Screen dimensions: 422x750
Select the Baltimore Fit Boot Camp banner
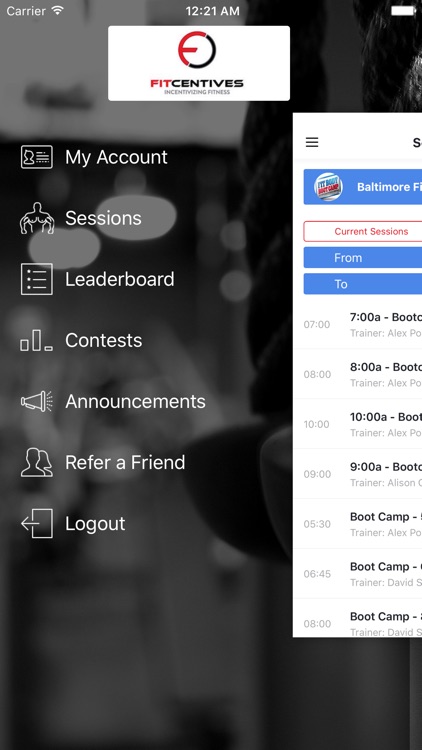(x=363, y=187)
